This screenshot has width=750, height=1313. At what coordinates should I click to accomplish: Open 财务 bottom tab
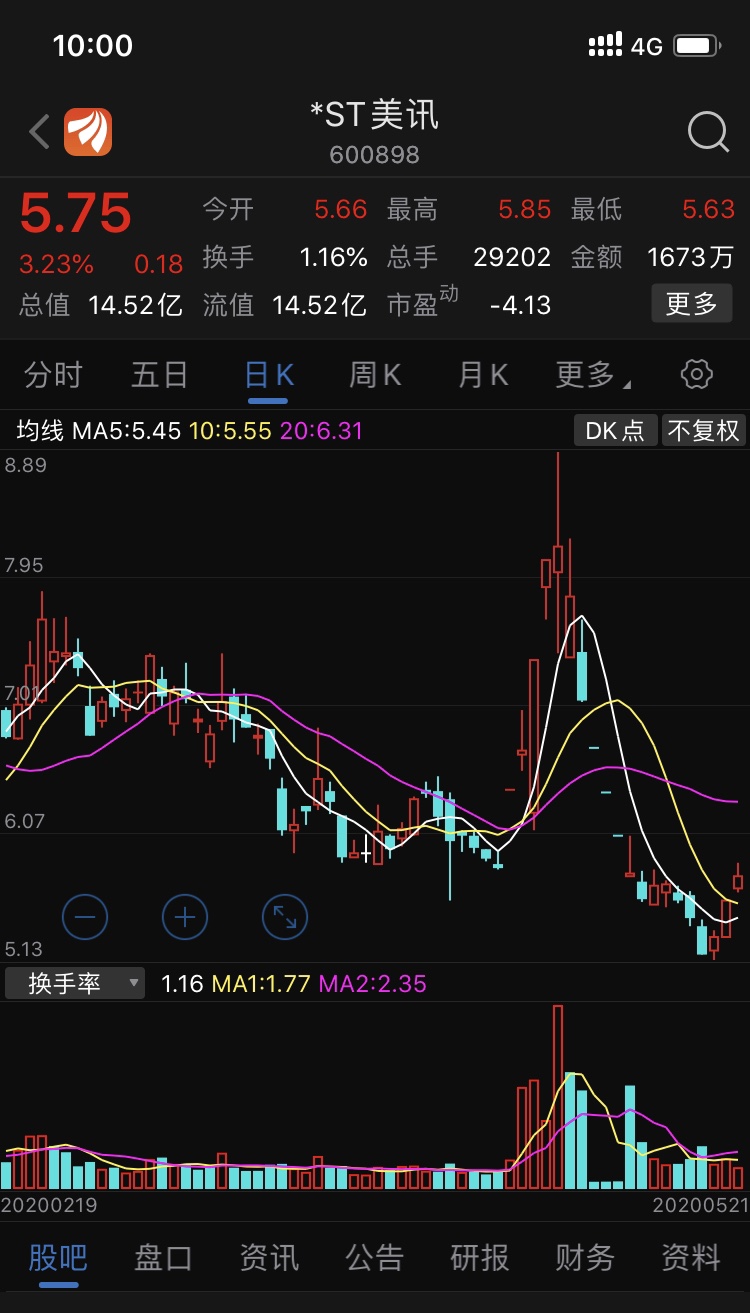[x=585, y=1257]
